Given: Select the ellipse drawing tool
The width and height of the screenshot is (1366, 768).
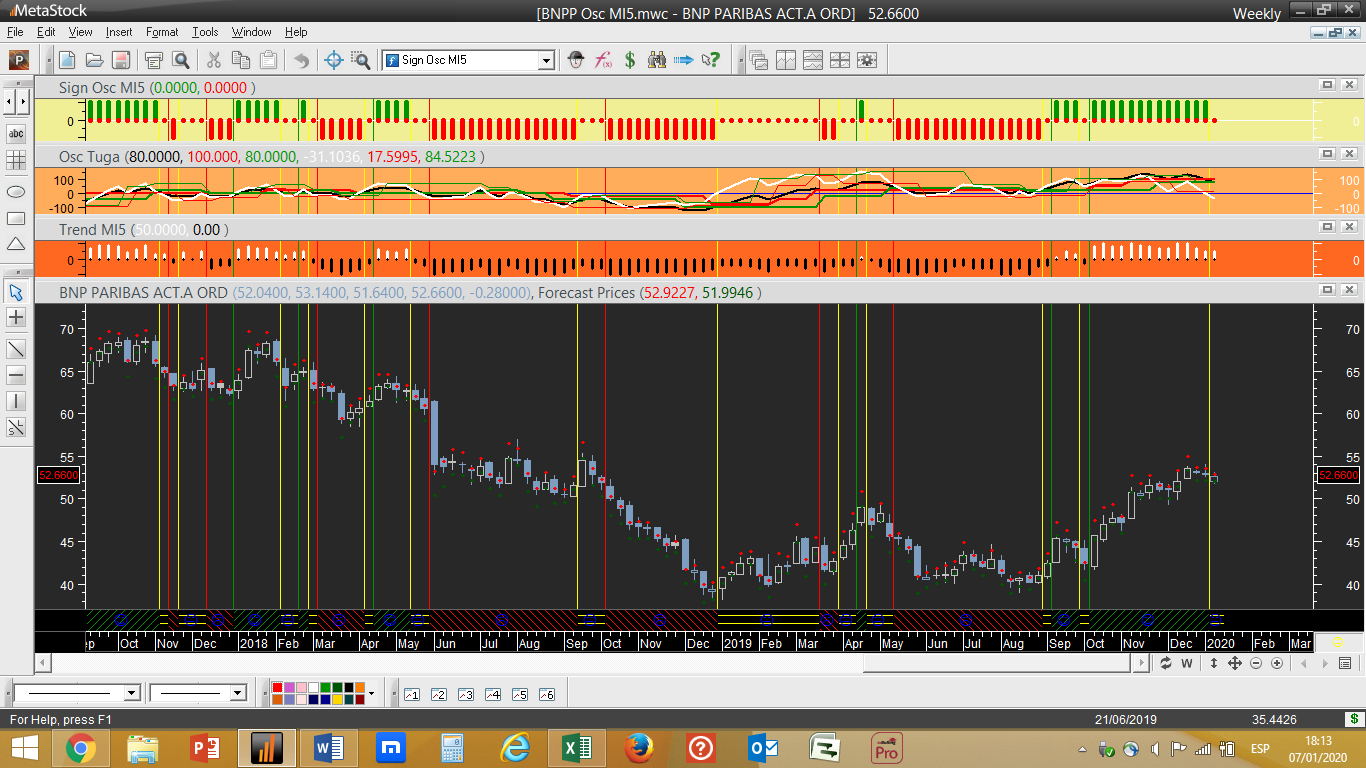Looking at the screenshot, I should [16, 191].
